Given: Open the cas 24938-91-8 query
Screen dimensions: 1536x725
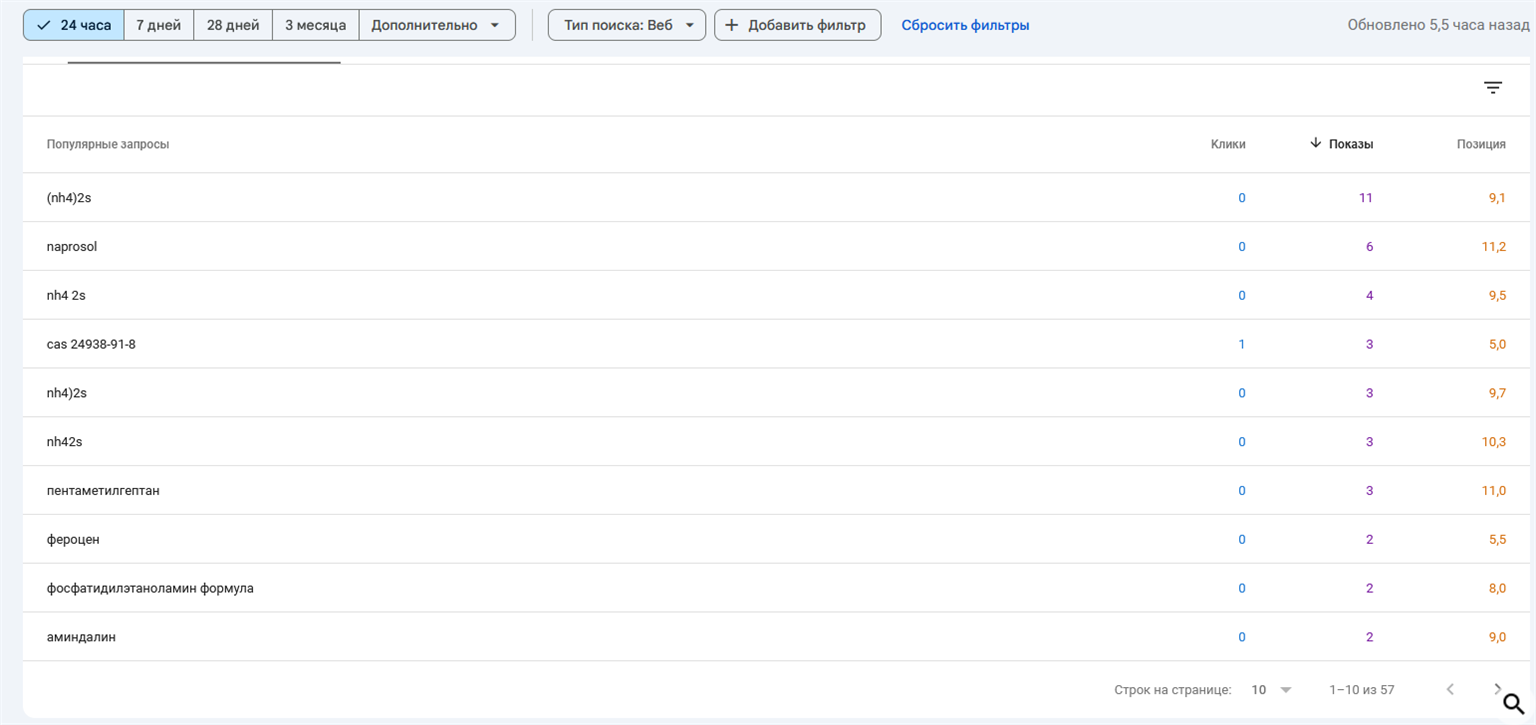Looking at the screenshot, I should [x=91, y=344].
